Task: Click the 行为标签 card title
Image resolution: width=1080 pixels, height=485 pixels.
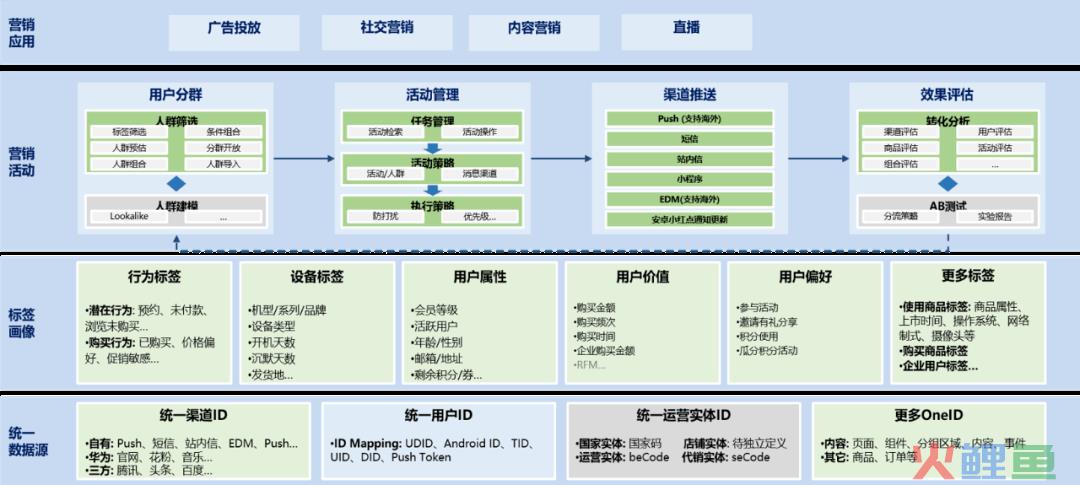Action: point(154,278)
